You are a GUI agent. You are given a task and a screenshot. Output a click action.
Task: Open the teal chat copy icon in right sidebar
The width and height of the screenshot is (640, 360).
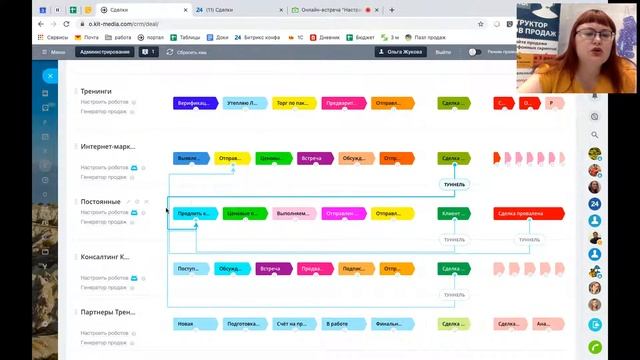(595, 324)
